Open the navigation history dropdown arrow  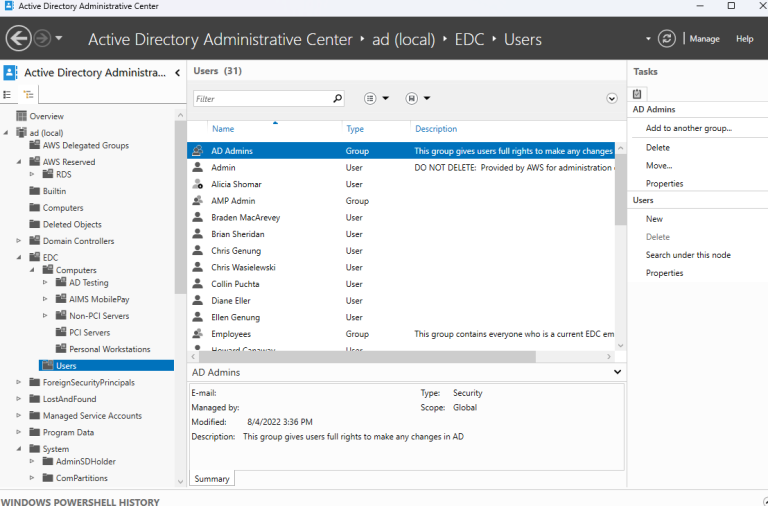pyautogui.click(x=59, y=38)
